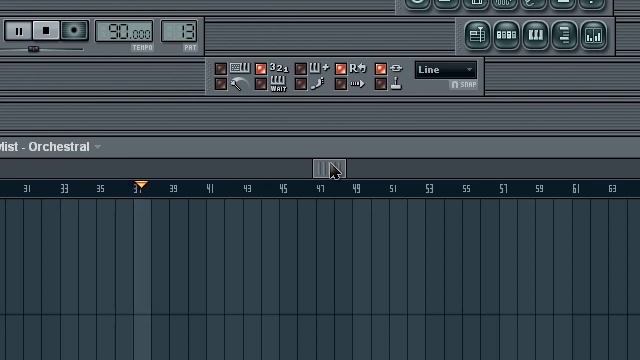Viewport: 640px width, 360px height.
Task: Click bar 53 on the timeline ruler
Action: 429,189
